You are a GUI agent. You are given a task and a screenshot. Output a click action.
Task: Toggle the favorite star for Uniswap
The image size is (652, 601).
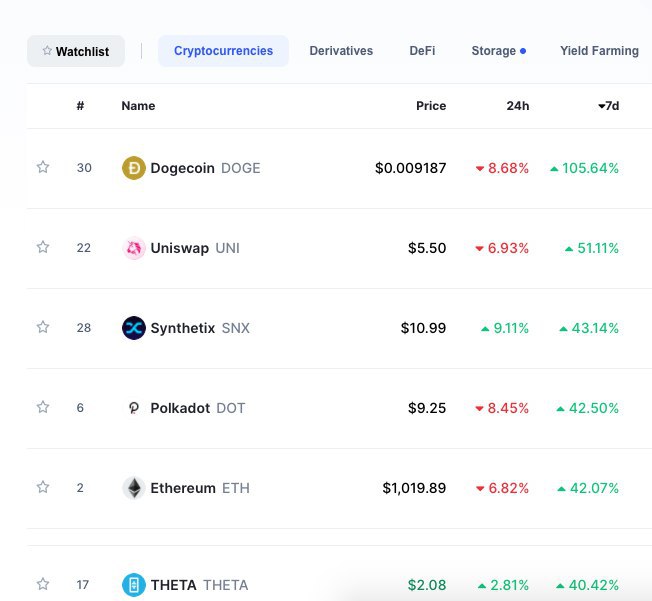pyautogui.click(x=43, y=247)
